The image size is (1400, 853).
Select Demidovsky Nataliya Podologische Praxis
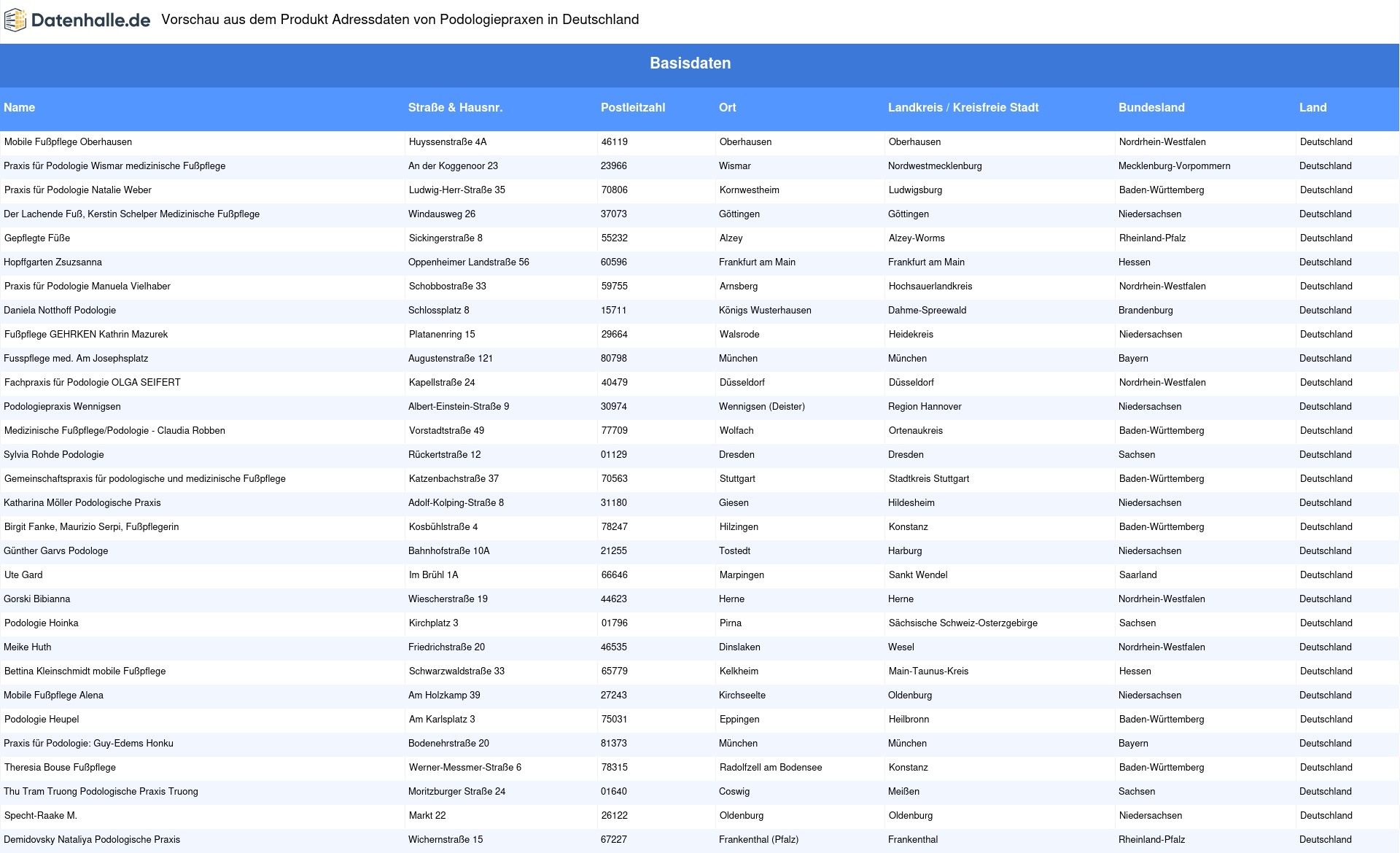click(92, 840)
